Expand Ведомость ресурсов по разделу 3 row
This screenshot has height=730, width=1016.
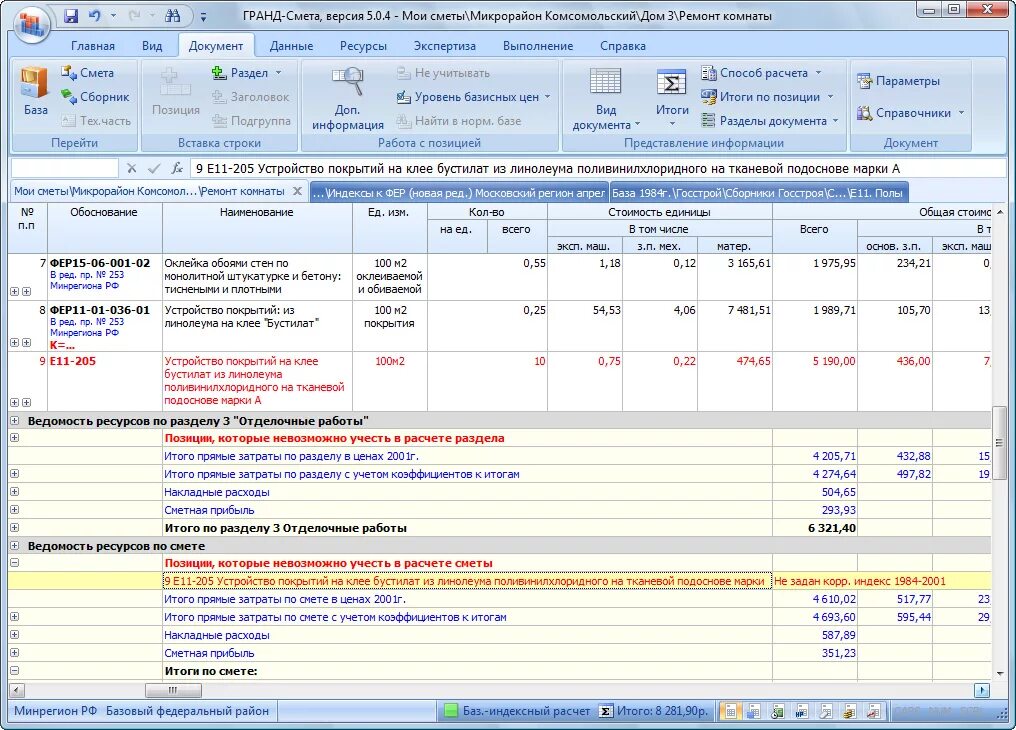click(x=14, y=420)
